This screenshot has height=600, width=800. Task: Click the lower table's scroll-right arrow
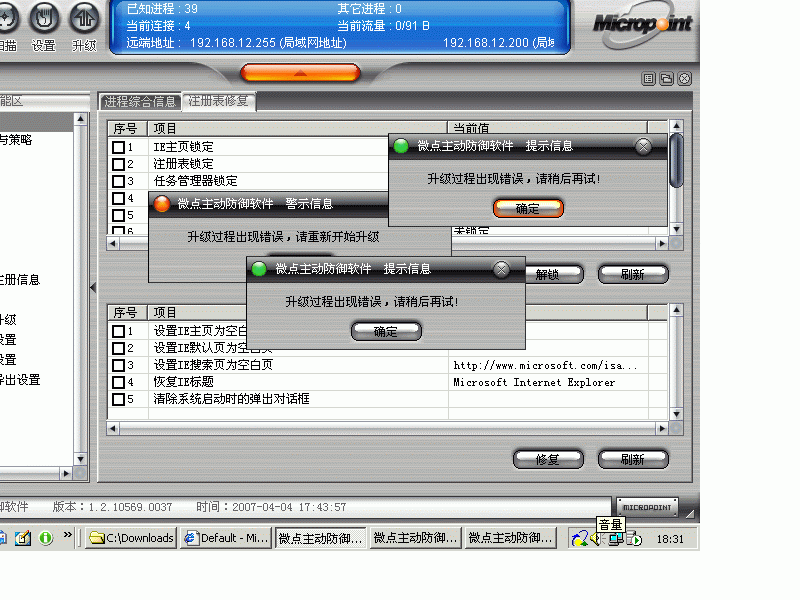pos(662,429)
